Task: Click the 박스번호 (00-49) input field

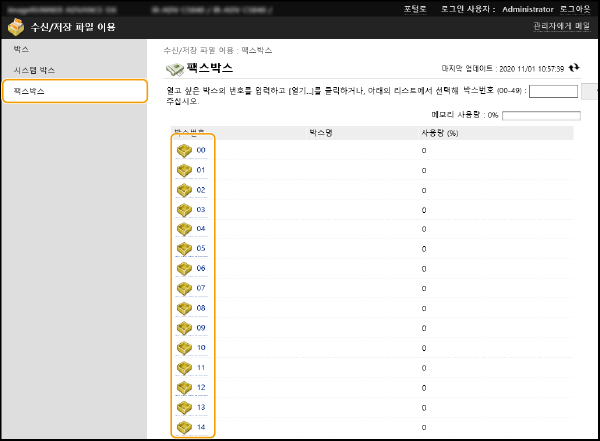Action: click(x=553, y=91)
